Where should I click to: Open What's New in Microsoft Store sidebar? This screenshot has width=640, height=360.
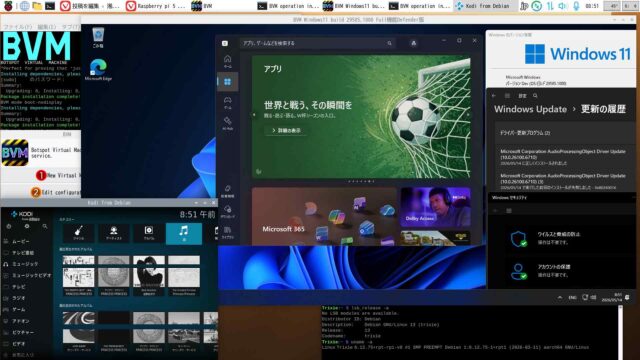click(x=227, y=191)
